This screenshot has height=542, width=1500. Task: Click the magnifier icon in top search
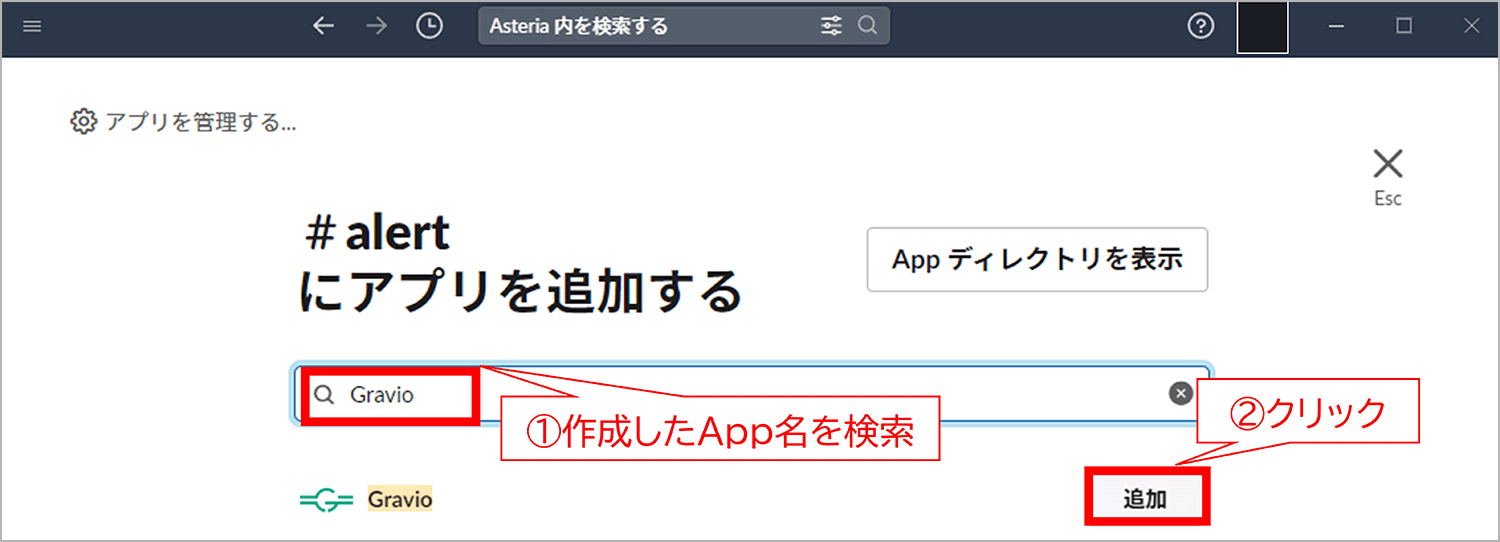867,26
